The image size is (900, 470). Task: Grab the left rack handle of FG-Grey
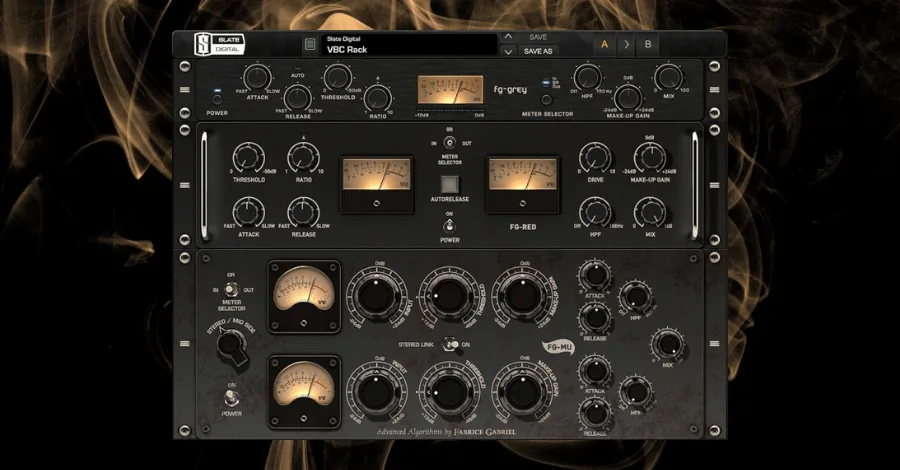click(x=184, y=90)
